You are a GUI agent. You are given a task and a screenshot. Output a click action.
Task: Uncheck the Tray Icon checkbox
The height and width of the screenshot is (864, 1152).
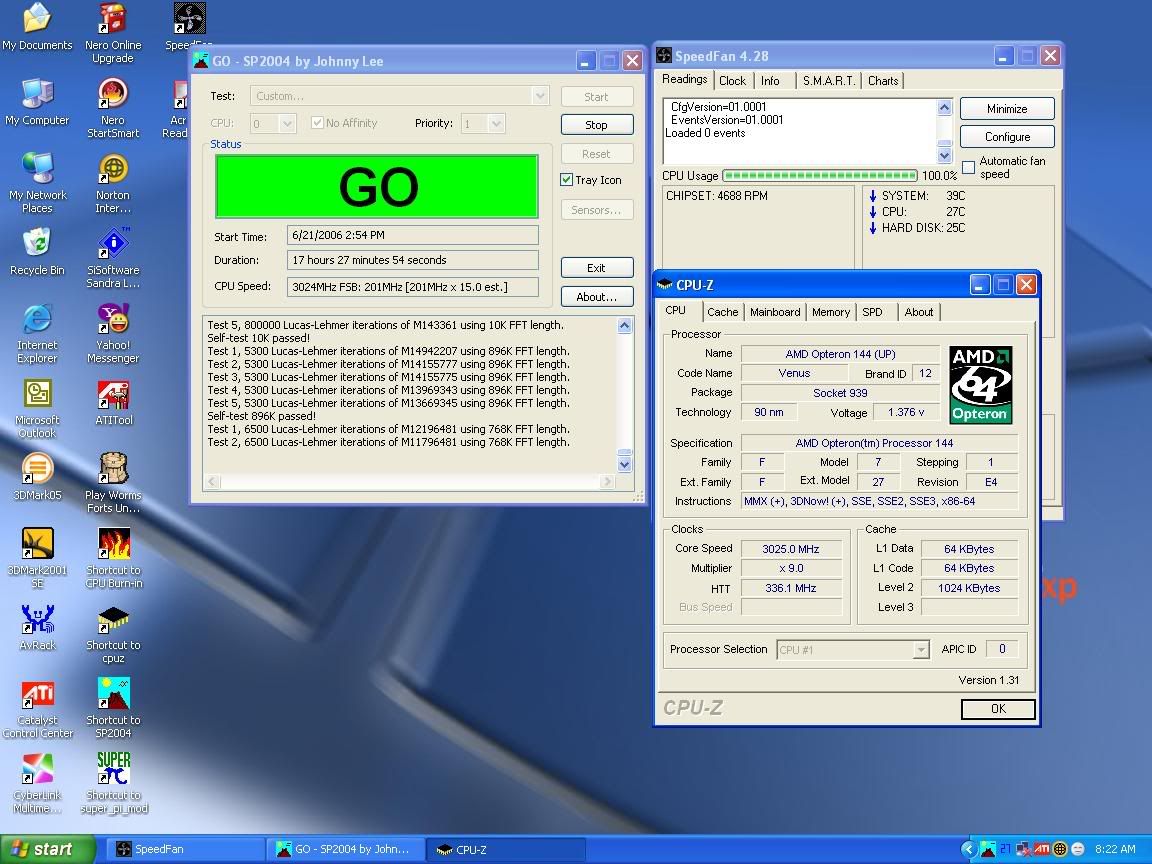click(567, 180)
